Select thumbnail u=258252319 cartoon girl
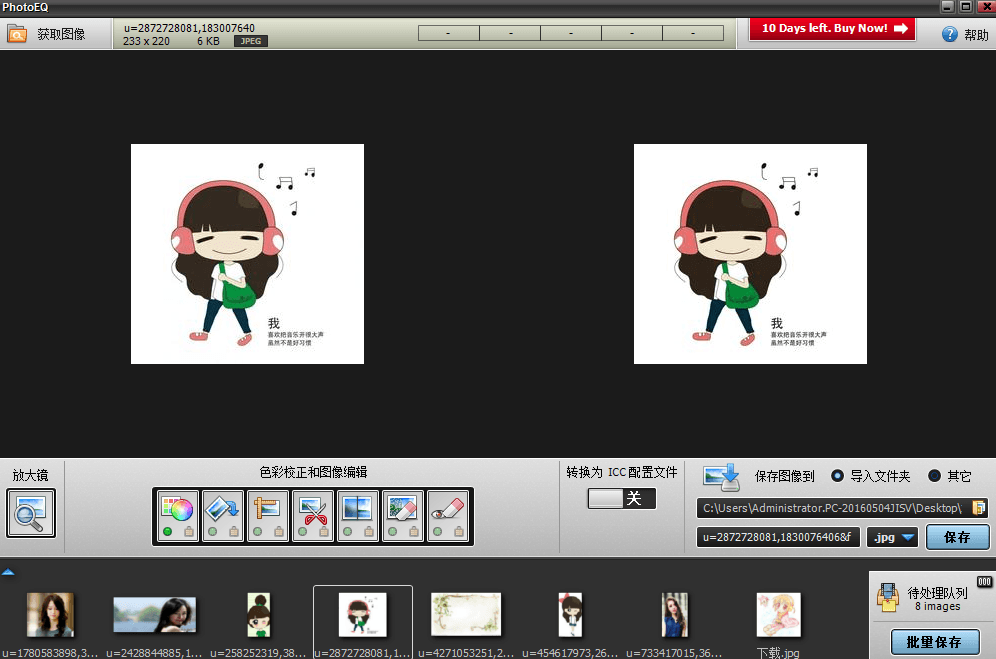 pyautogui.click(x=259, y=615)
